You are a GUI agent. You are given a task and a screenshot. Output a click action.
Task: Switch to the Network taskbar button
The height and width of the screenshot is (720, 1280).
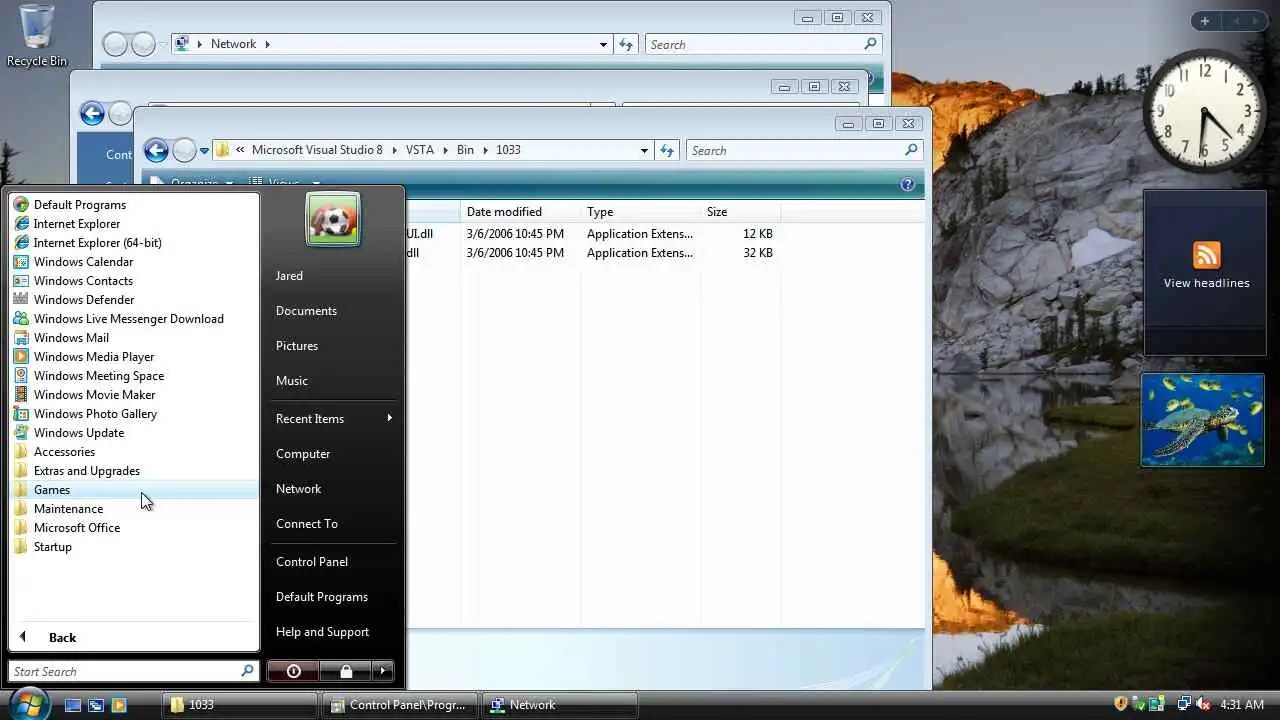tap(560, 705)
